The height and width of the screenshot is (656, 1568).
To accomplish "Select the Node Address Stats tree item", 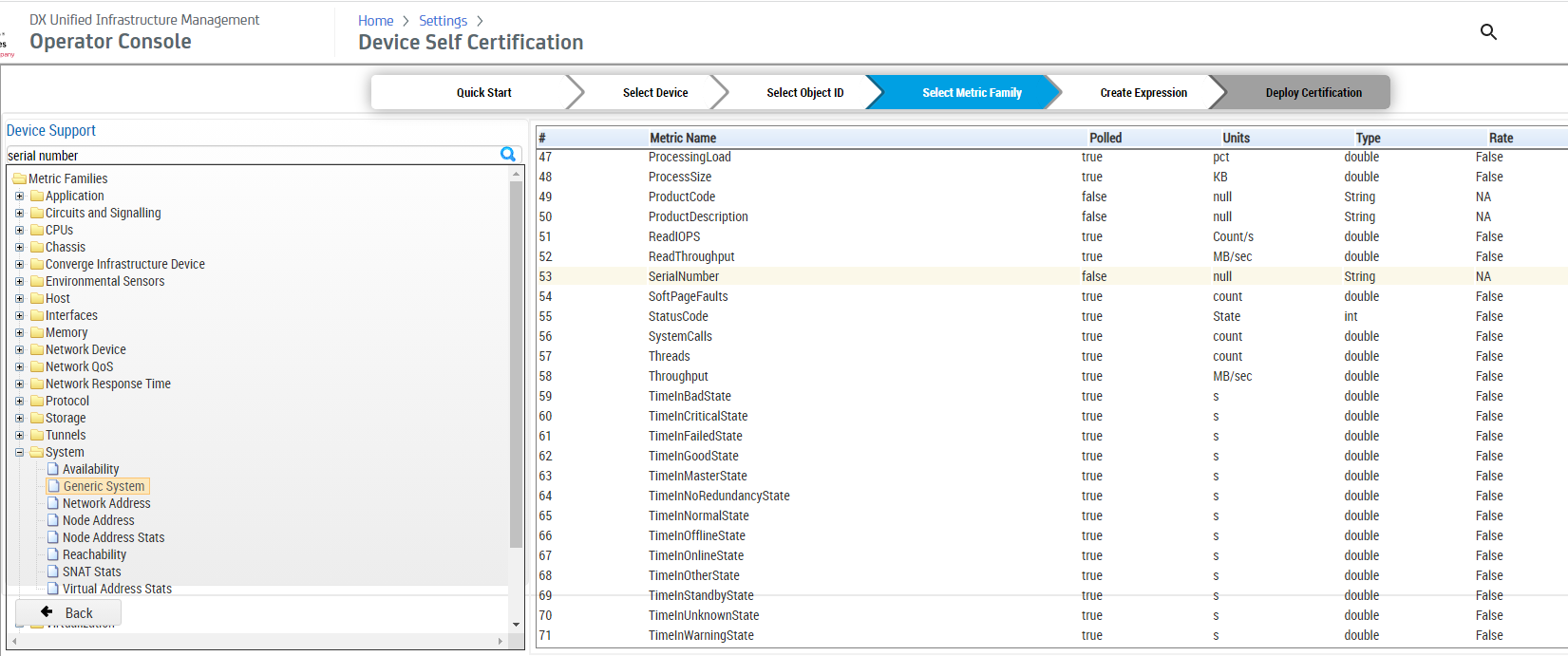I will 113,537.
